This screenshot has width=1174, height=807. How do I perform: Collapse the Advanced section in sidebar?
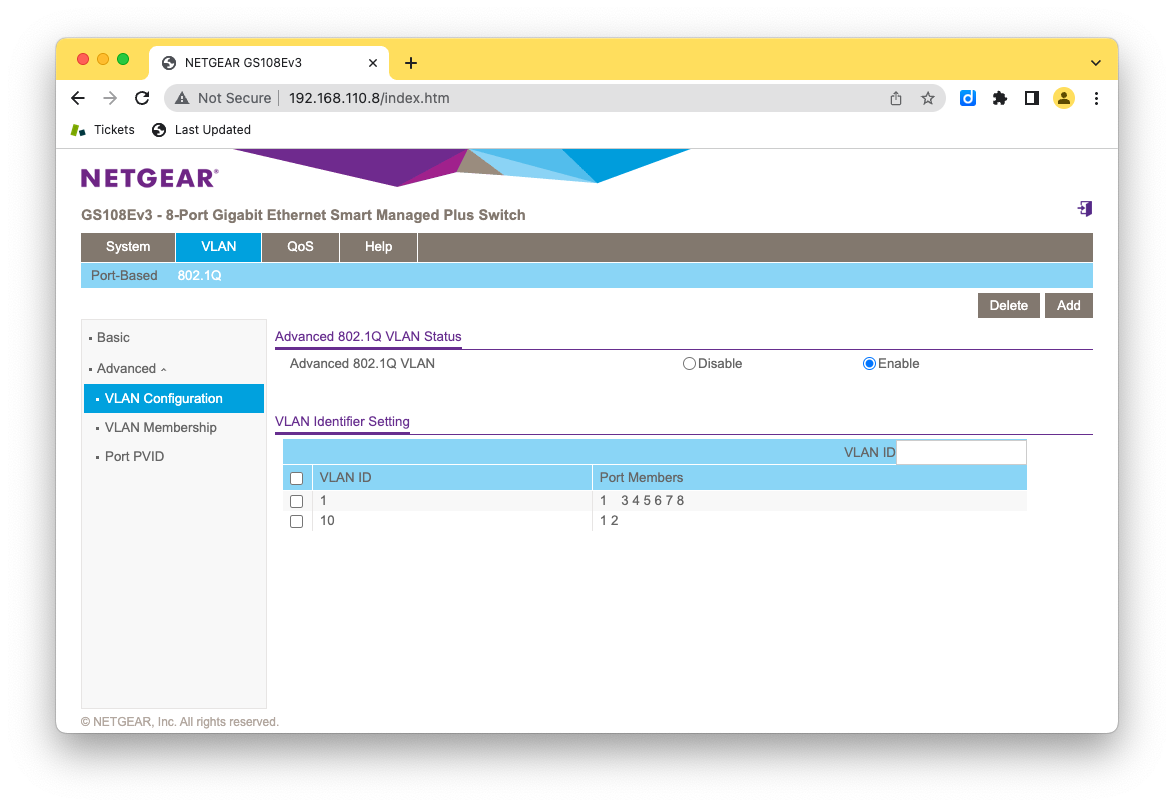click(131, 368)
